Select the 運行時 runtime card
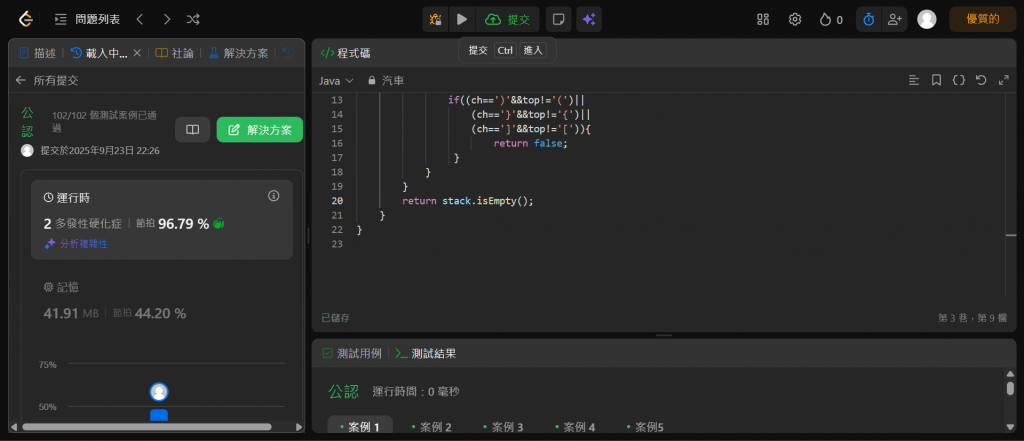Viewport: 1024px width, 441px height. (162, 220)
